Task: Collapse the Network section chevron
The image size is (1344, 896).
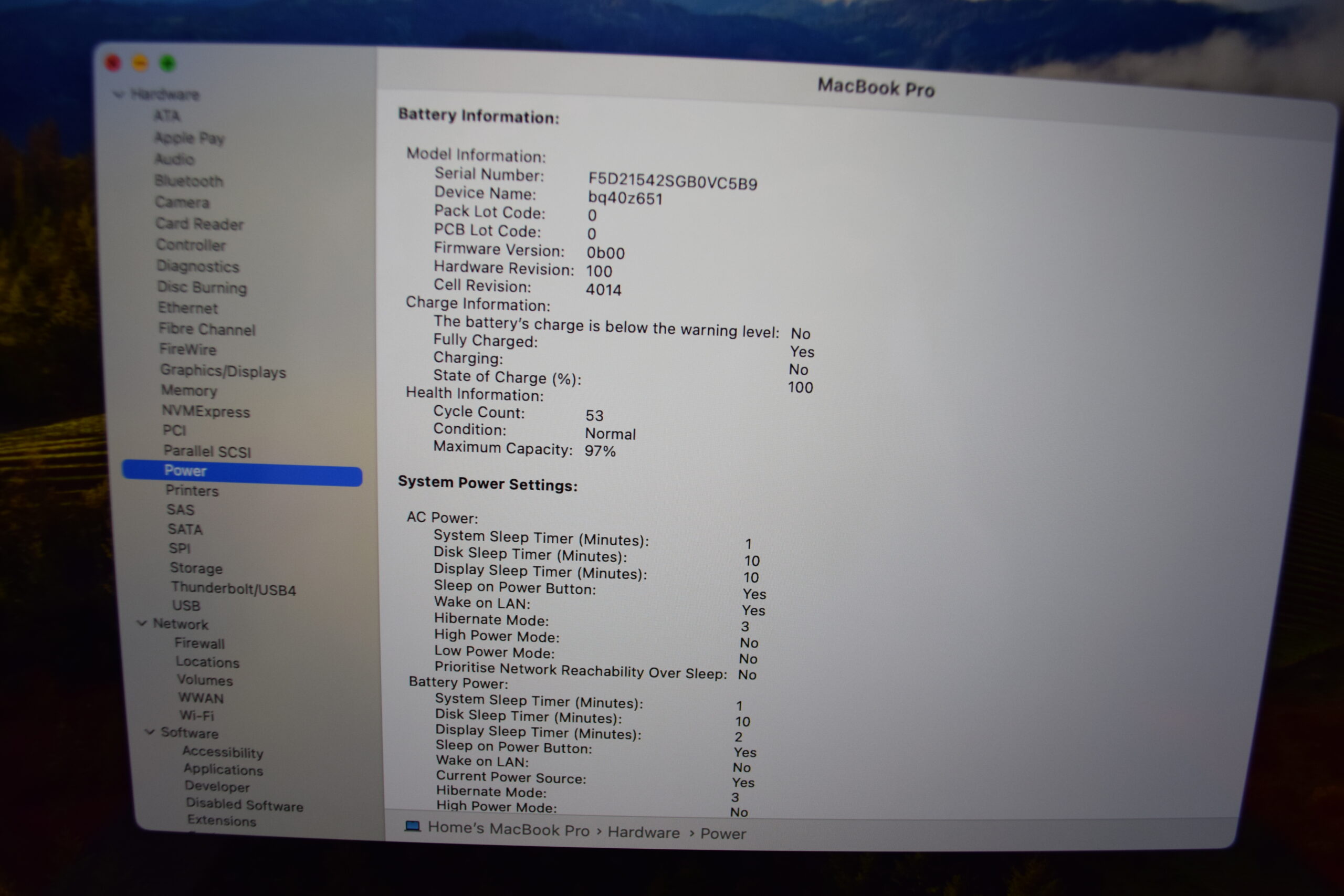Action: 141,623
